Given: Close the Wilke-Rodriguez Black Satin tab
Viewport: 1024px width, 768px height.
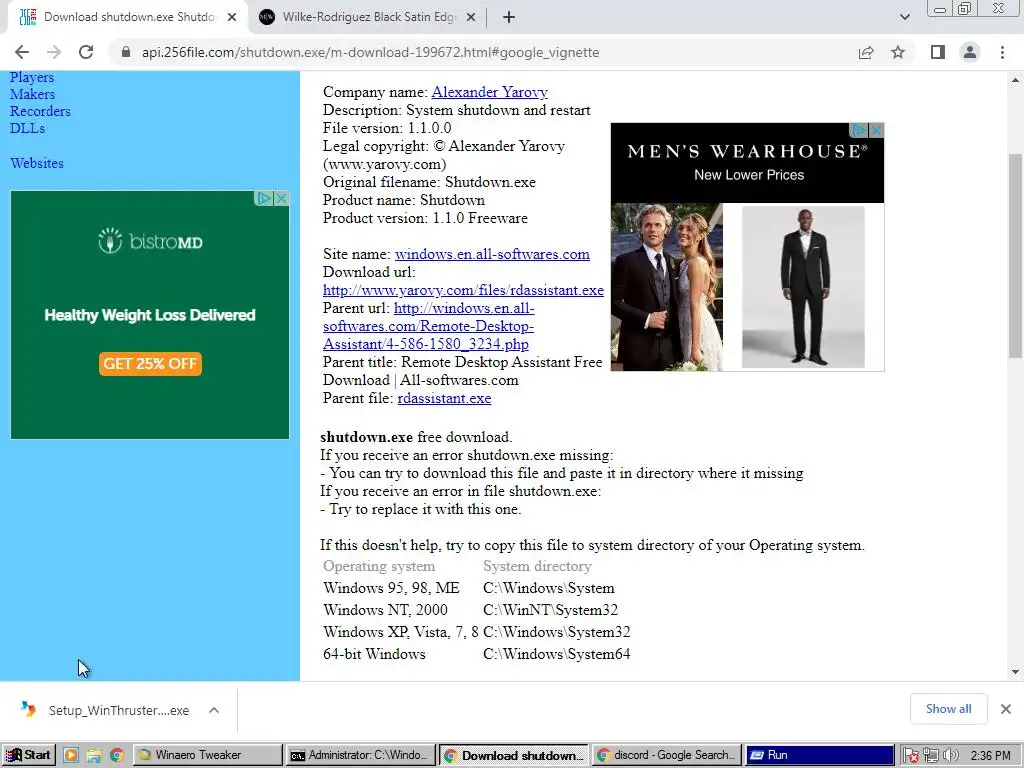Looking at the screenshot, I should 471,18.
